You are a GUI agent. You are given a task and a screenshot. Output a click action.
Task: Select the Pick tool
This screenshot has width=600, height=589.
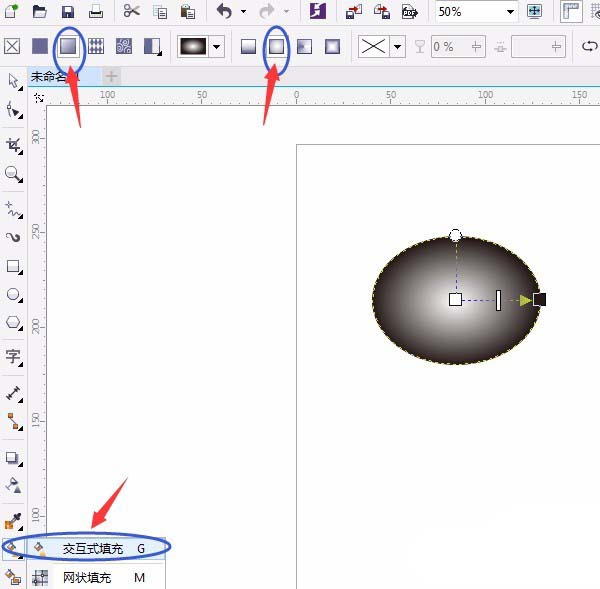coord(13,81)
